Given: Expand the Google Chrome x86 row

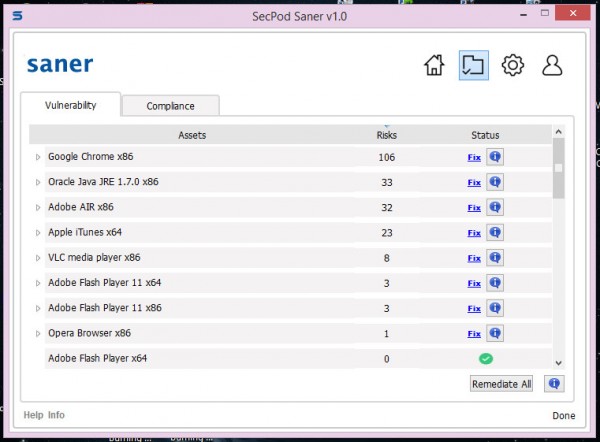Looking at the screenshot, I should tap(38, 157).
